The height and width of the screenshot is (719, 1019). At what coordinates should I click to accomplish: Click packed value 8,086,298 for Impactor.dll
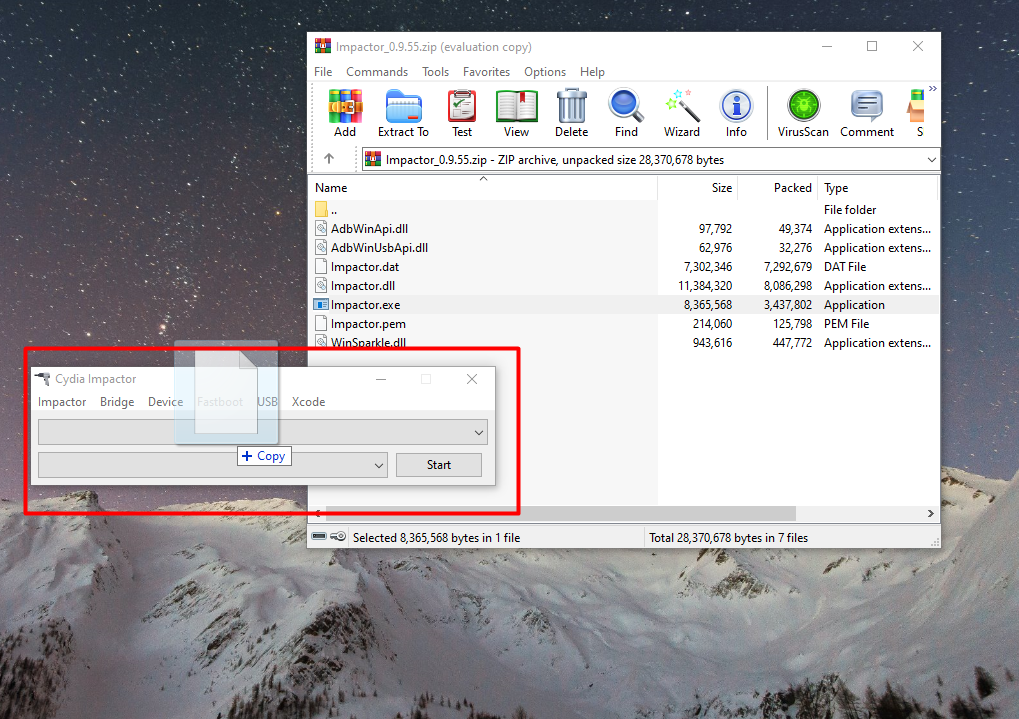click(788, 286)
